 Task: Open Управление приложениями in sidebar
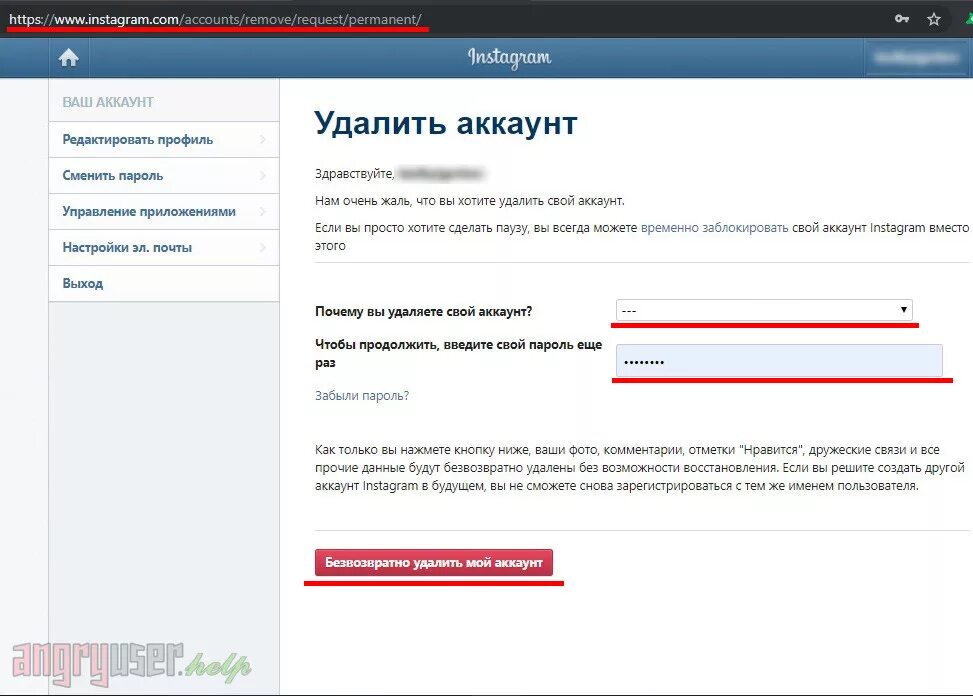(164, 212)
